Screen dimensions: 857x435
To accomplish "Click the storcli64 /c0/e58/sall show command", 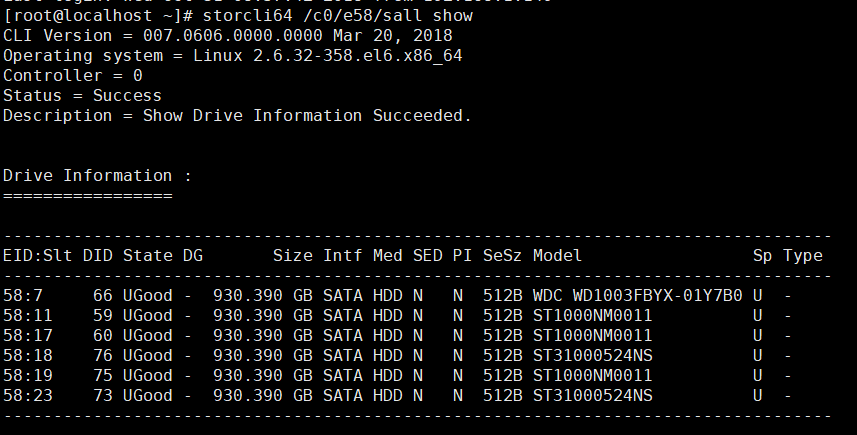I will coord(338,15).
